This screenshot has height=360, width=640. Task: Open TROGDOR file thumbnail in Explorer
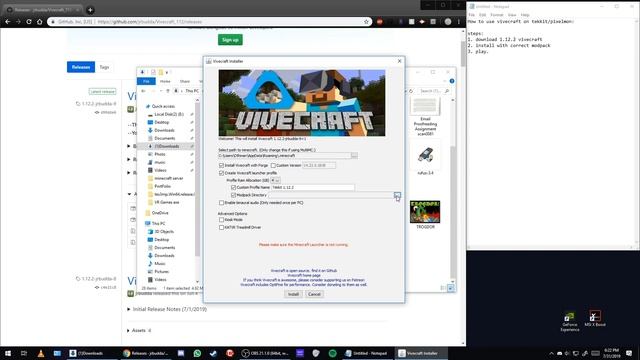pos(425,215)
